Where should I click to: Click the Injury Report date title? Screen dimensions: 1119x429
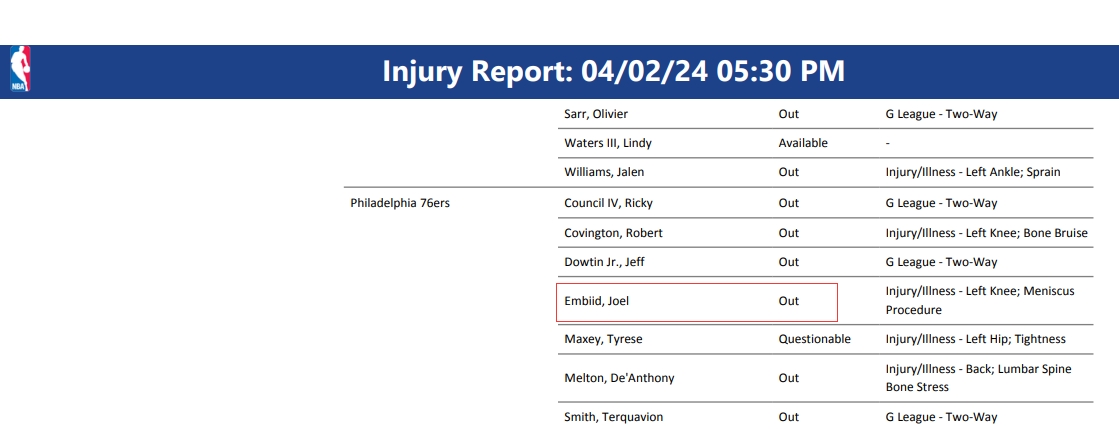(613, 71)
